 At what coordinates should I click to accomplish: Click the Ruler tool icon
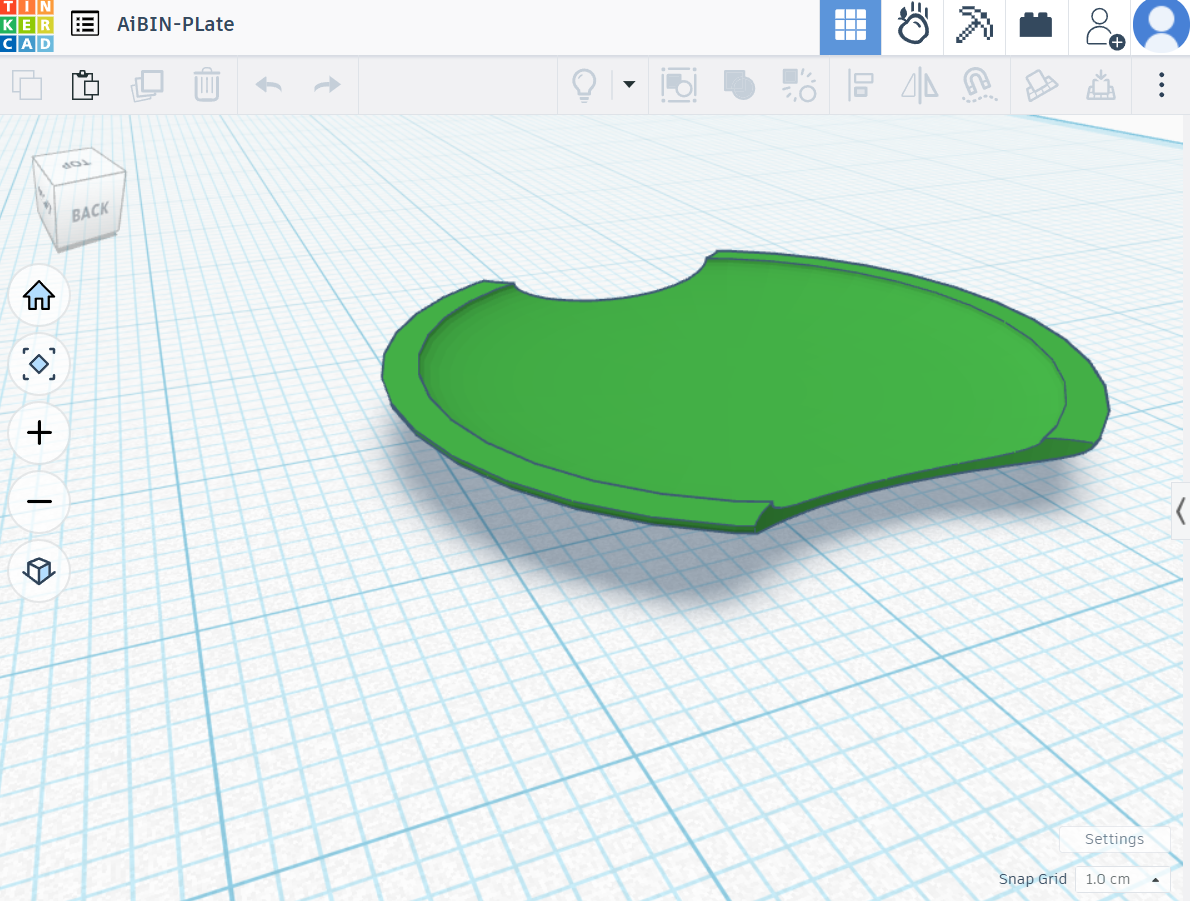coord(1041,85)
